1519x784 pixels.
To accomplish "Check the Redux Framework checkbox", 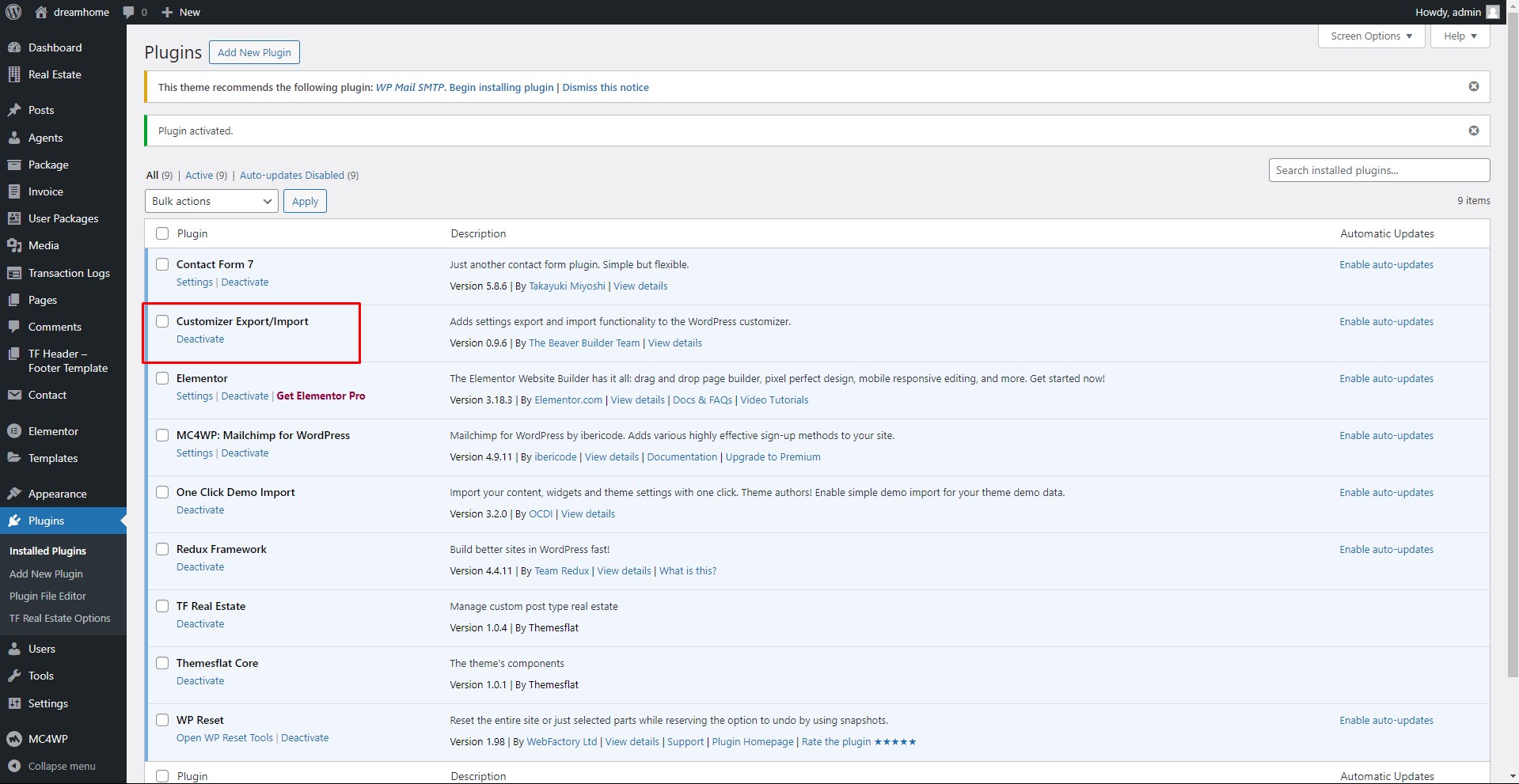I will coord(162,549).
